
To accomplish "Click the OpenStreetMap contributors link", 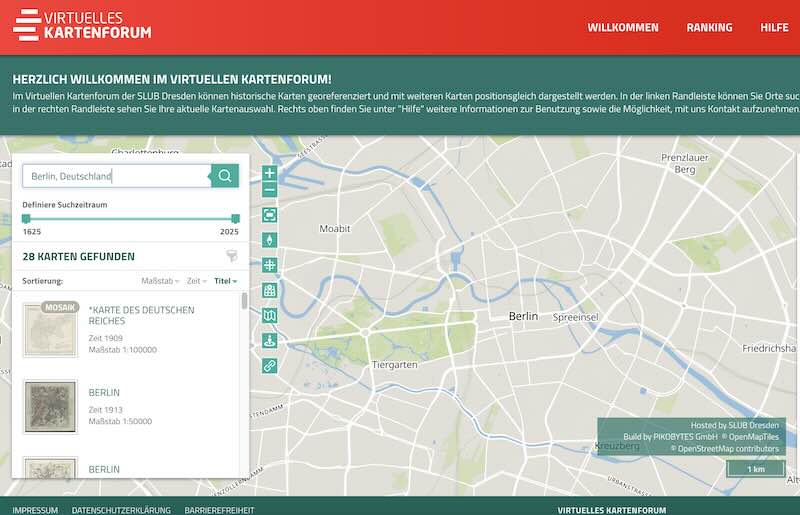I will (x=728, y=449).
